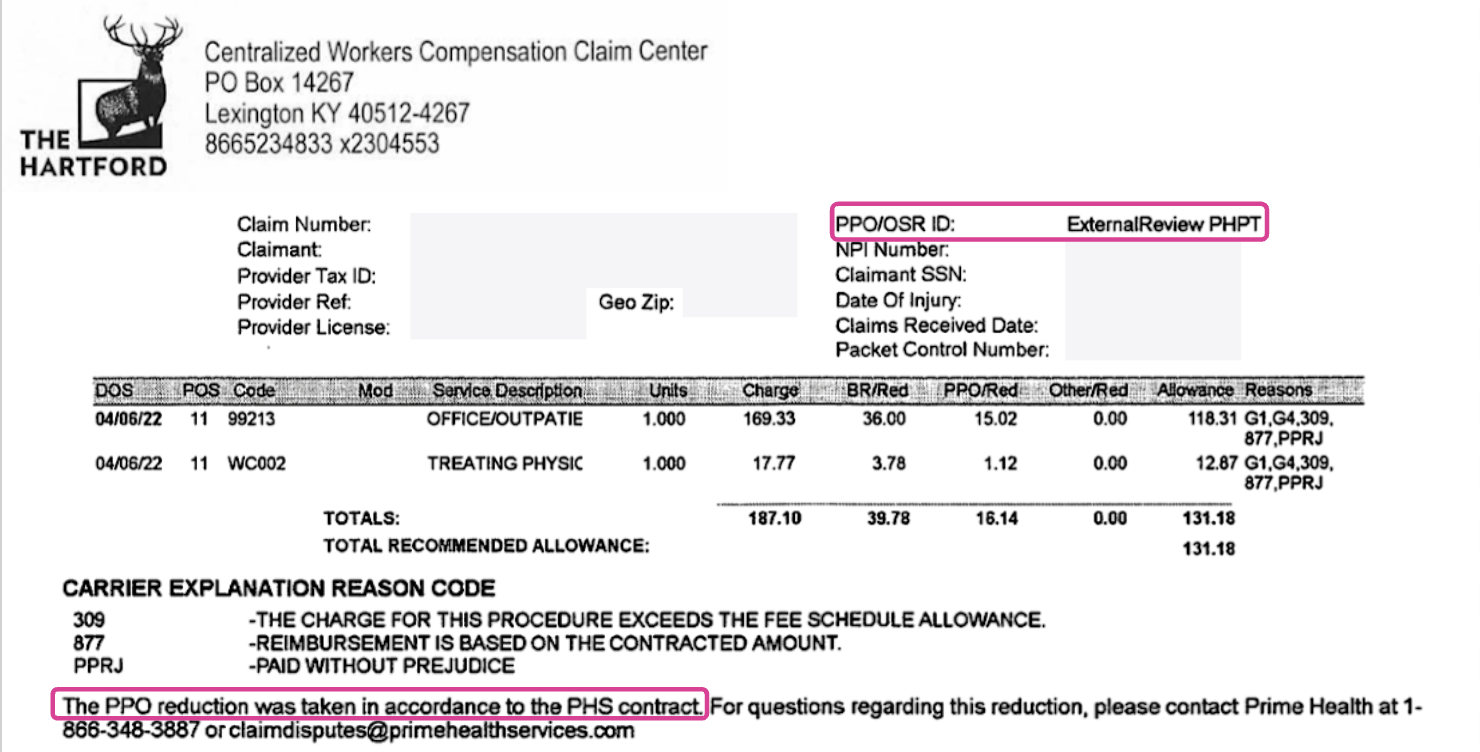Click the DOS column header
This screenshot has height=752, width=1480.
[x=113, y=390]
